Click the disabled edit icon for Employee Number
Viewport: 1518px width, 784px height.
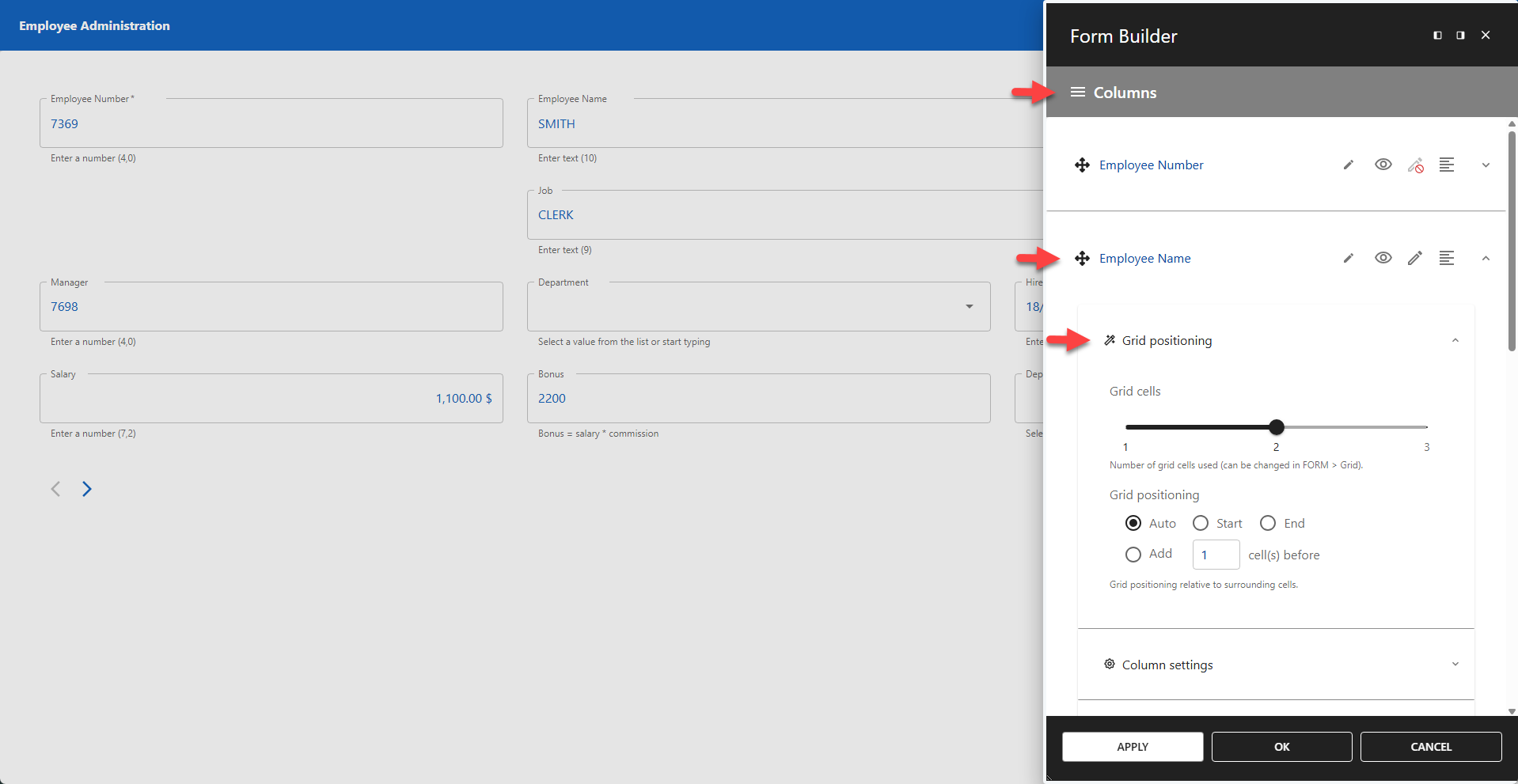(1416, 165)
